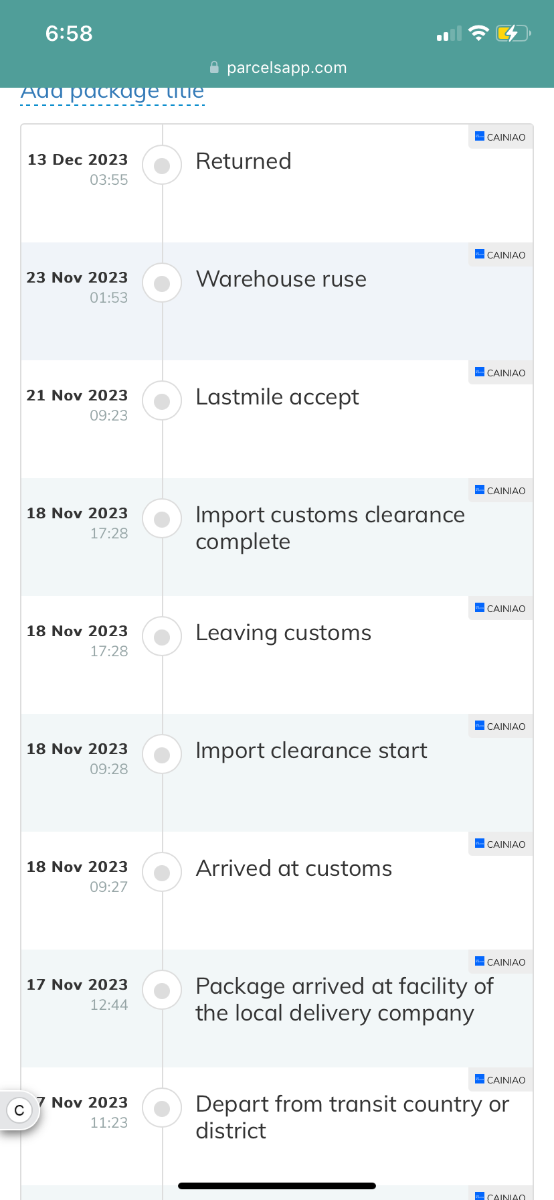
Task: Select the Import customs clearance complete entry
Action: click(x=277, y=537)
